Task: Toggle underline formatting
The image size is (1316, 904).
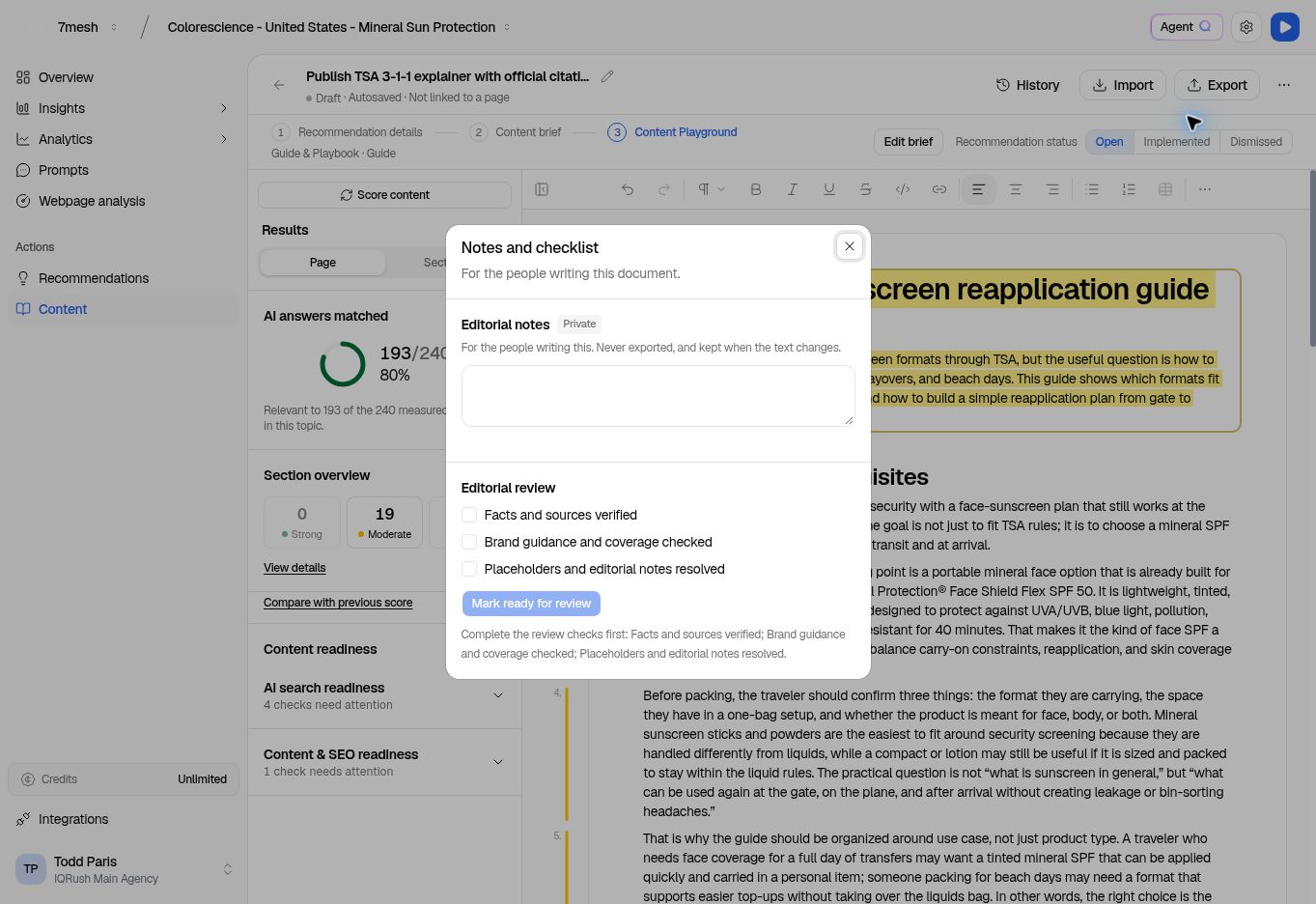Action: (x=829, y=189)
